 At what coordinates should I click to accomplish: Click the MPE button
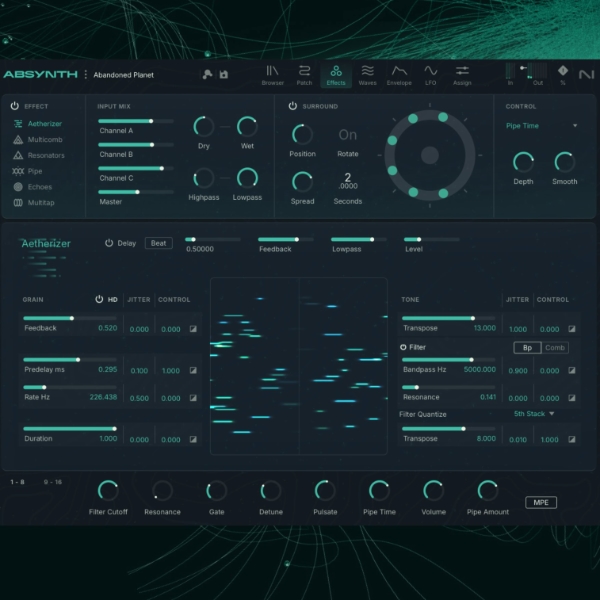click(x=541, y=502)
